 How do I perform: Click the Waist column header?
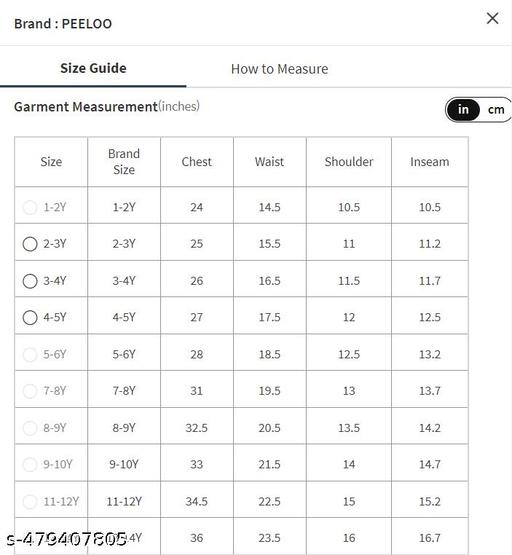pos(269,162)
